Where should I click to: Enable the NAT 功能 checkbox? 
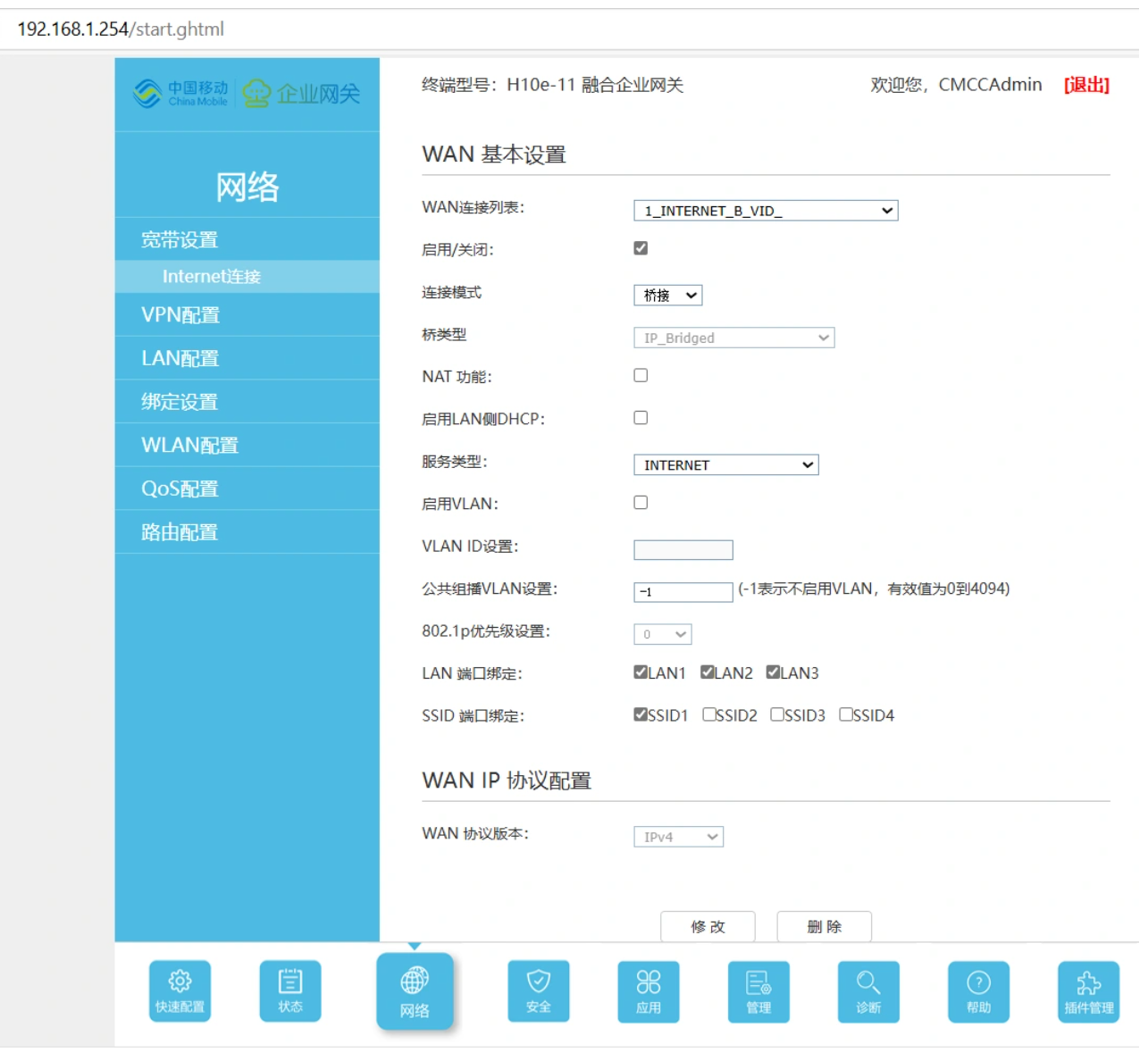(x=641, y=376)
